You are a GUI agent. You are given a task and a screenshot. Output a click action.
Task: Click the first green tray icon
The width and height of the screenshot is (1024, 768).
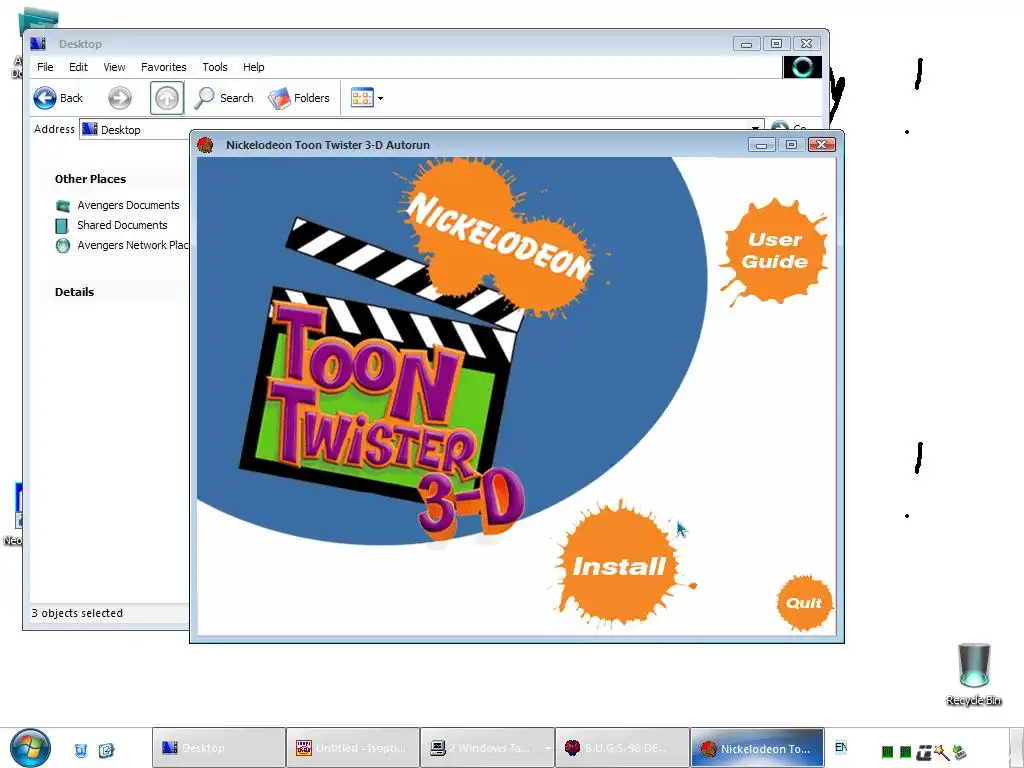pyautogui.click(x=888, y=752)
